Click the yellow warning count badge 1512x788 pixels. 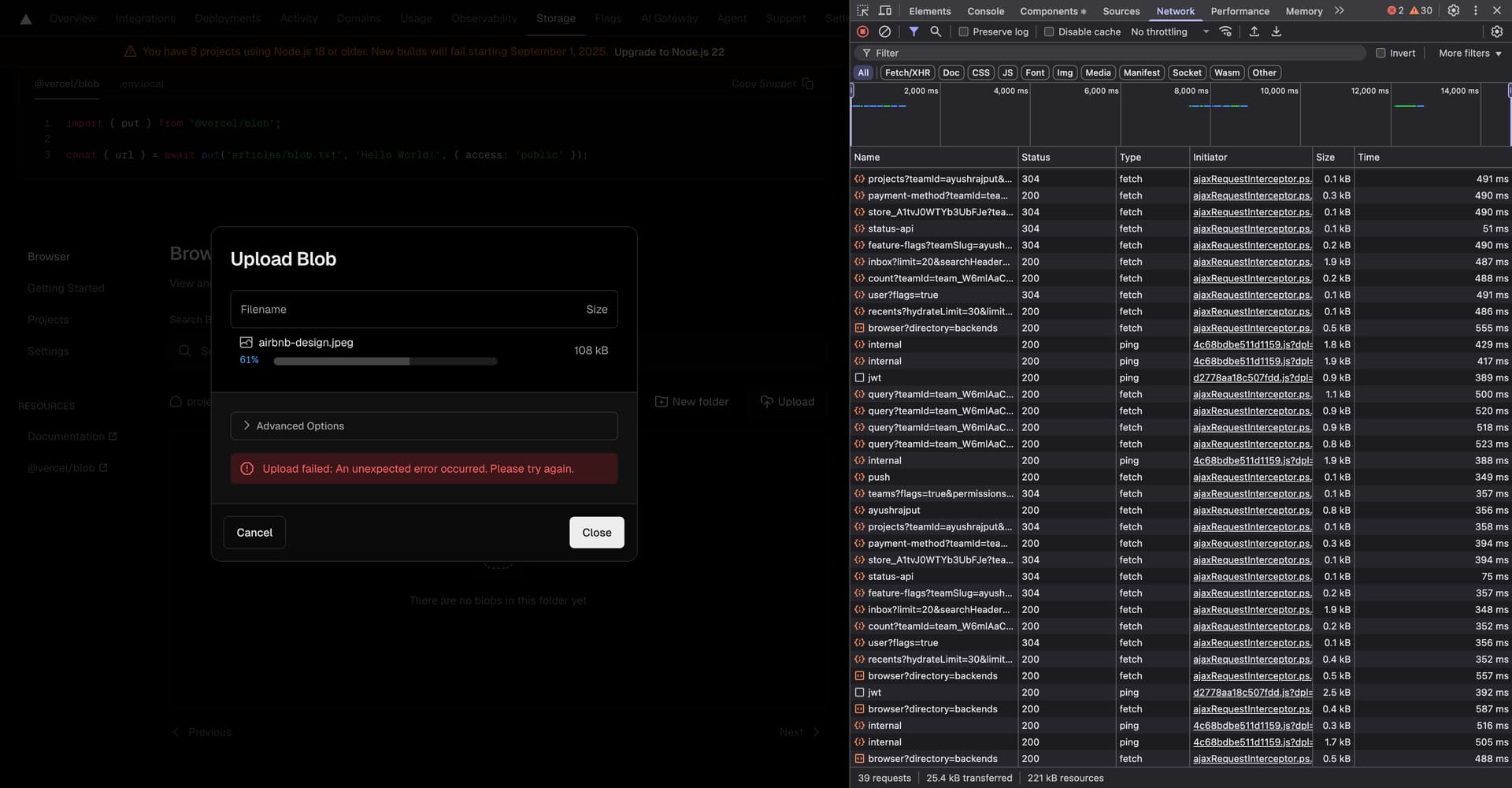coord(1421,10)
